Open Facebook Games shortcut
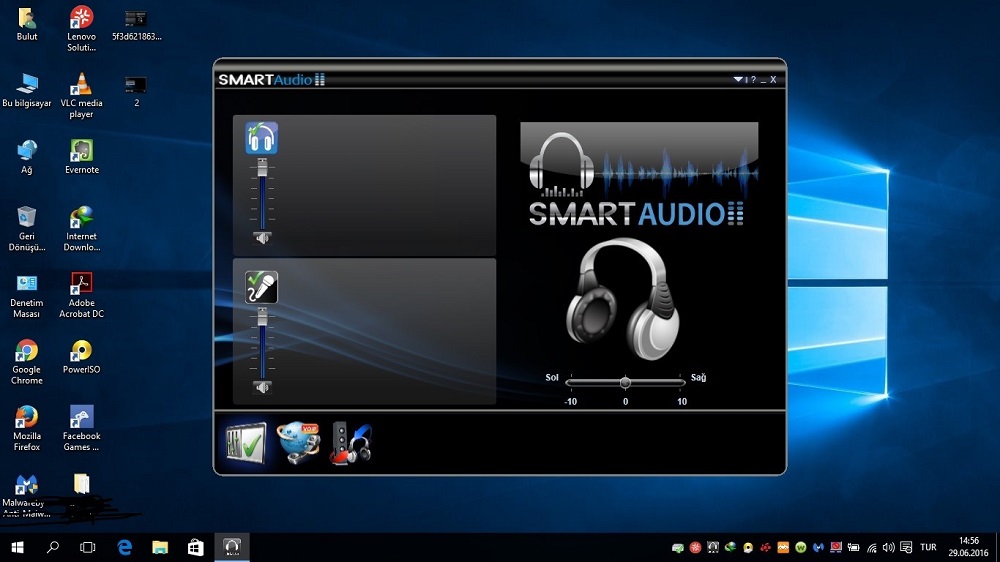The width and height of the screenshot is (1000, 562). [x=82, y=429]
